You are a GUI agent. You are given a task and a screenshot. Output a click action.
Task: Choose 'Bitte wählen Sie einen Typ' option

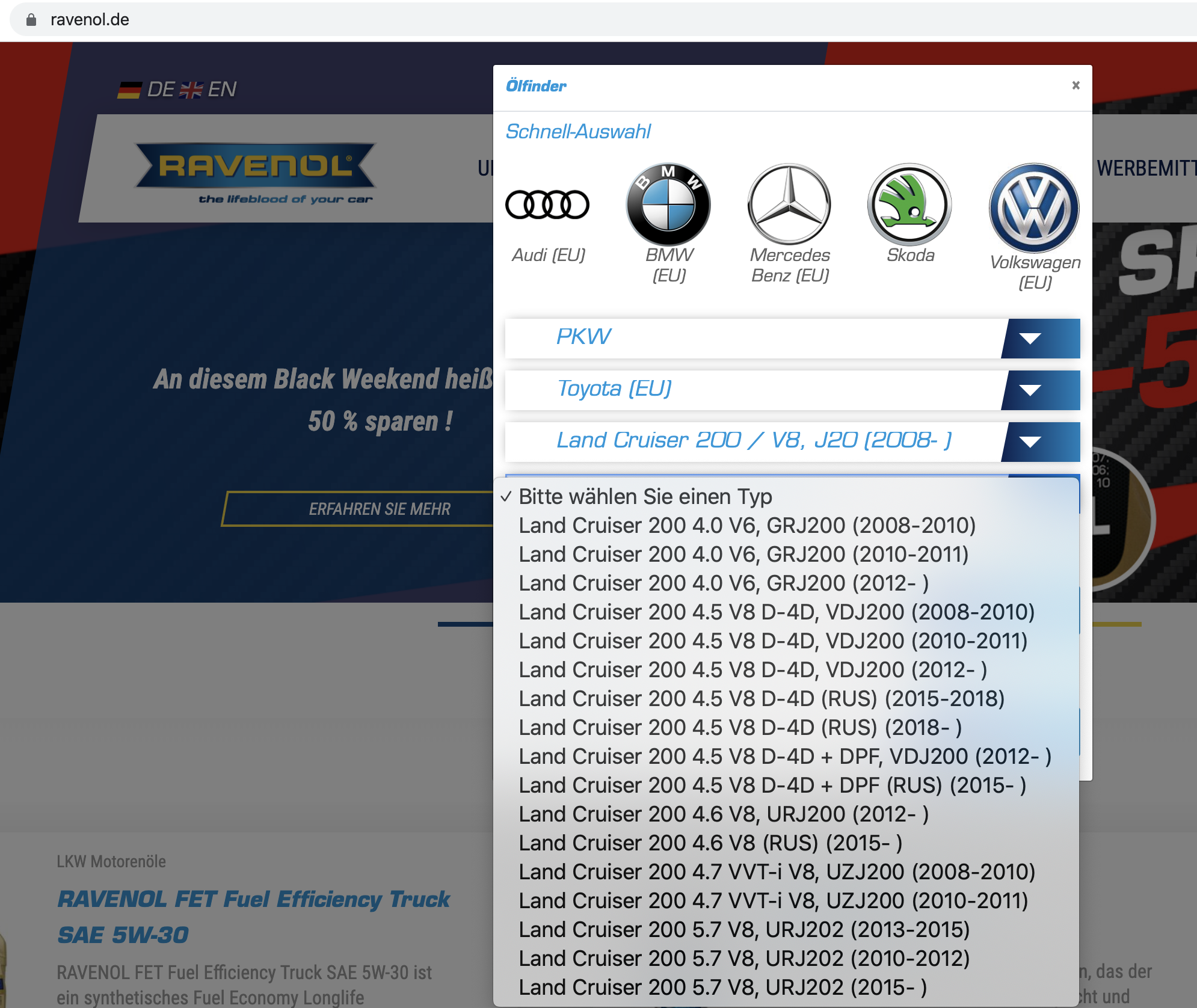coord(786,497)
